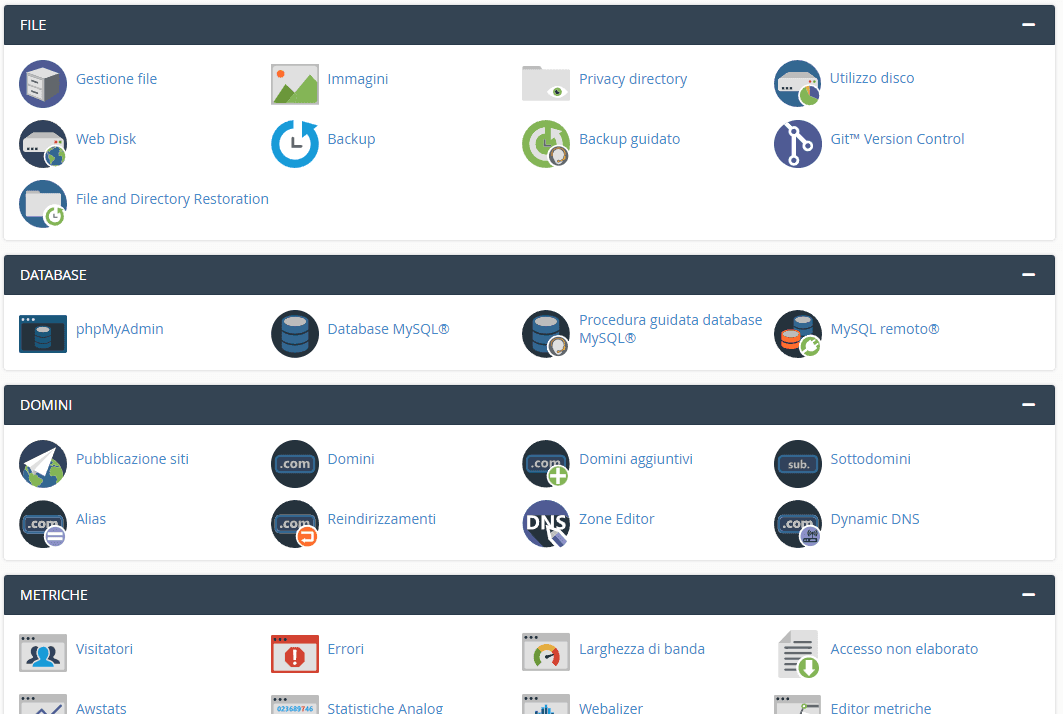1063x714 pixels.
Task: Open the Gestione file link
Action: (x=117, y=79)
